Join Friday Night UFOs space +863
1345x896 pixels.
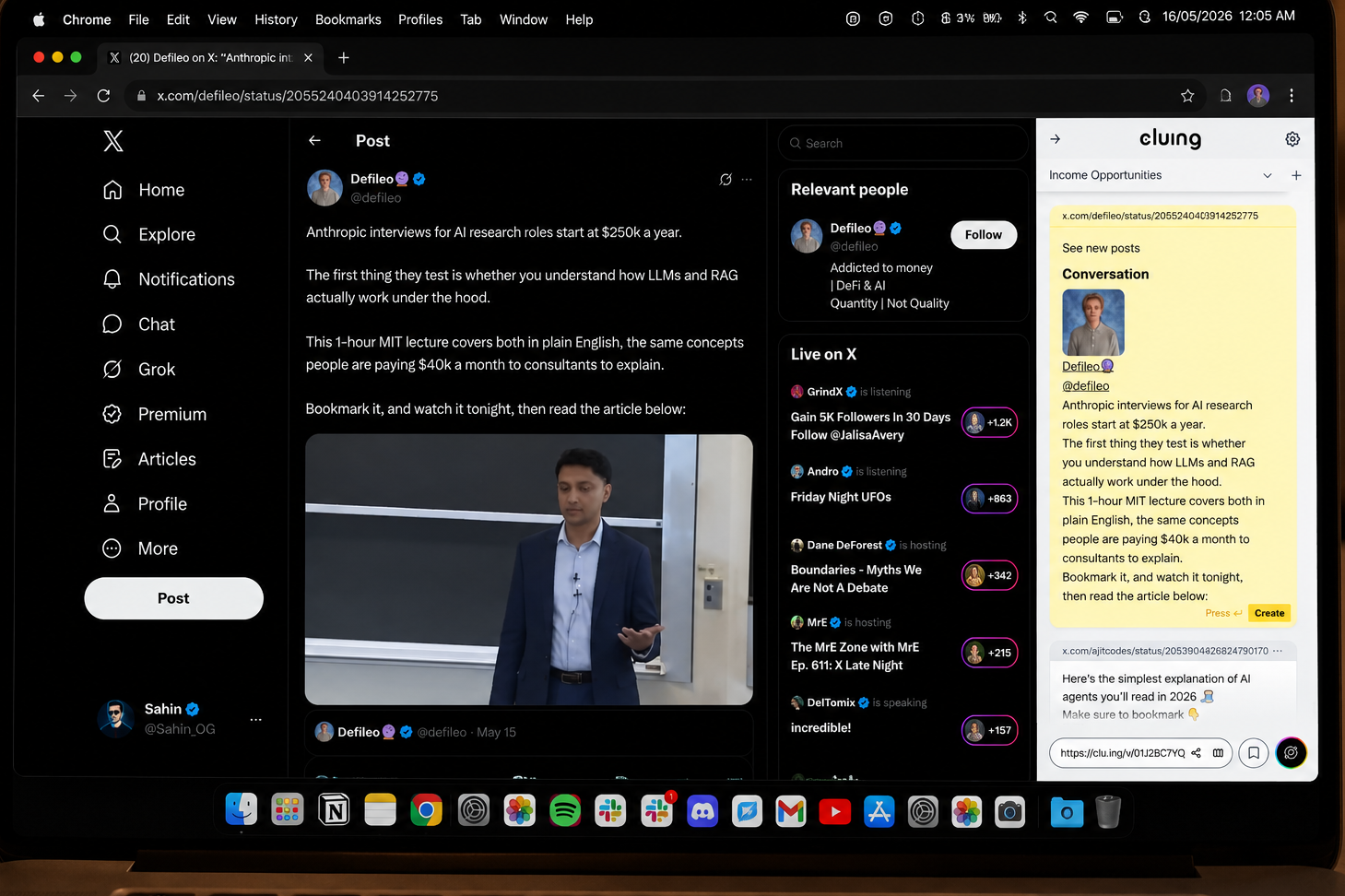[989, 499]
